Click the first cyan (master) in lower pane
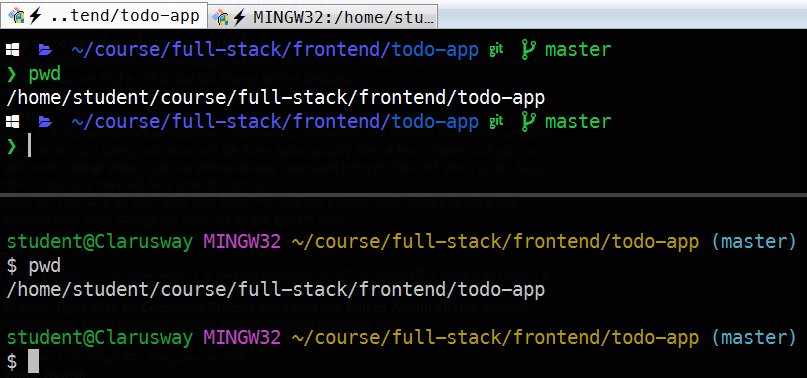Viewport: 807px width, 378px height. pos(753,242)
